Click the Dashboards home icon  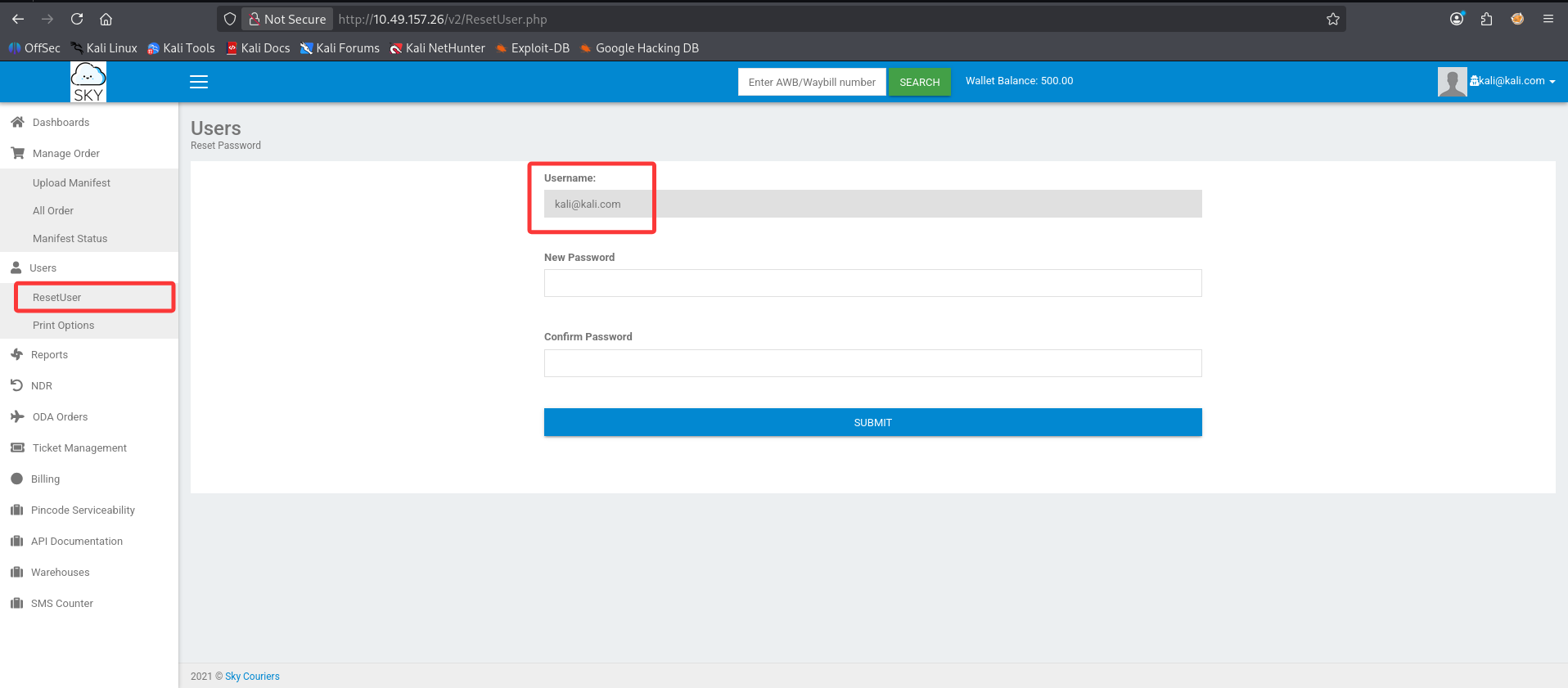pos(17,122)
